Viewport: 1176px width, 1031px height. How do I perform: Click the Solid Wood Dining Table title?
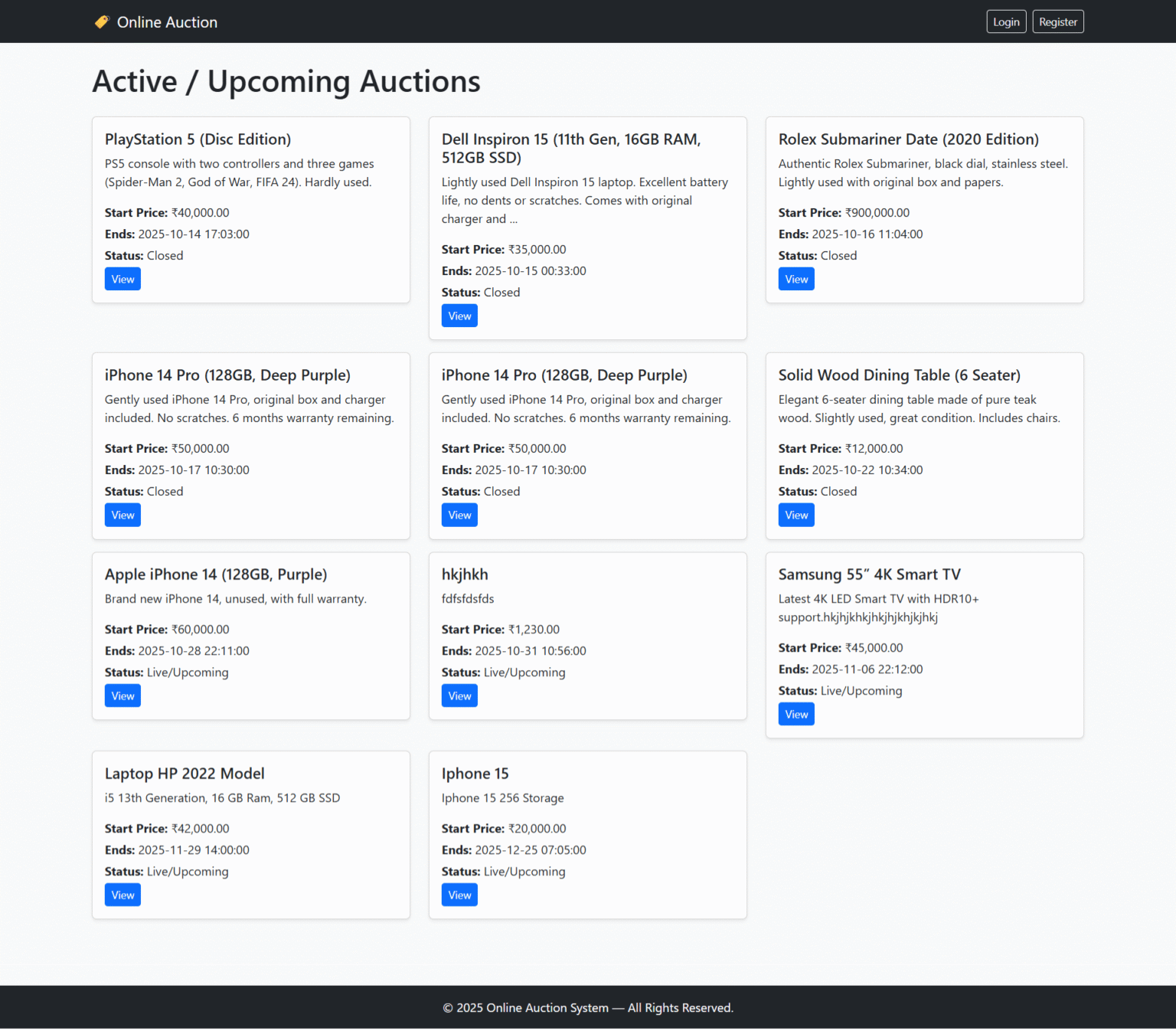(x=900, y=375)
